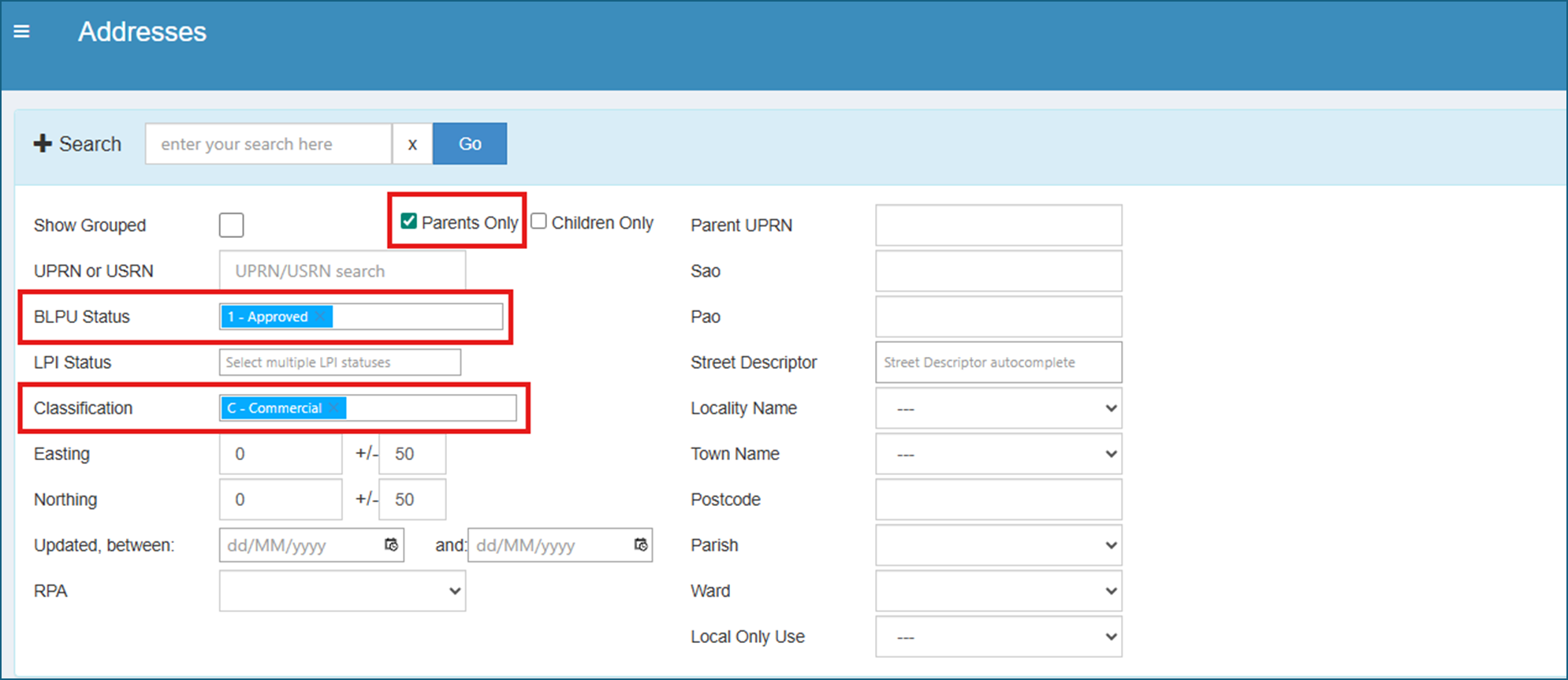This screenshot has height=680, width=1568.
Task: Toggle the Show Grouped checkbox
Action: pyautogui.click(x=232, y=225)
